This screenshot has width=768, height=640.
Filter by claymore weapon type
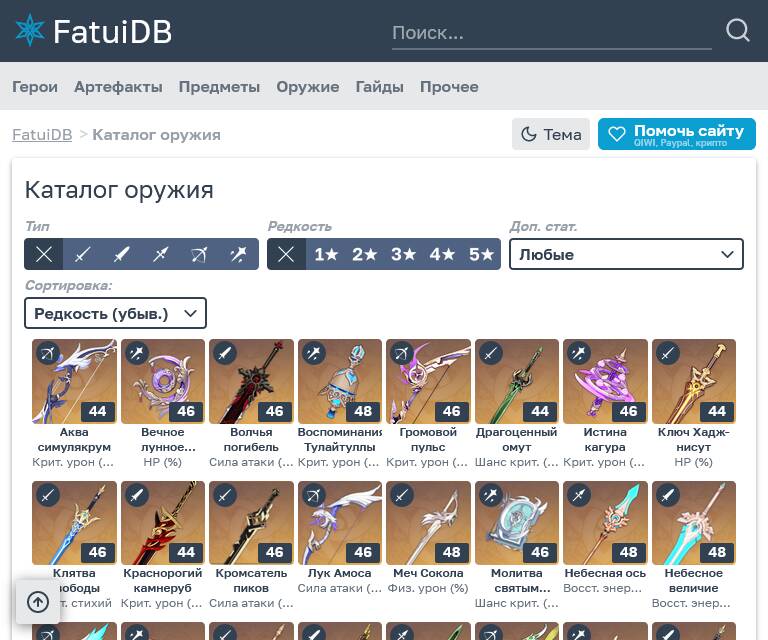(x=121, y=254)
